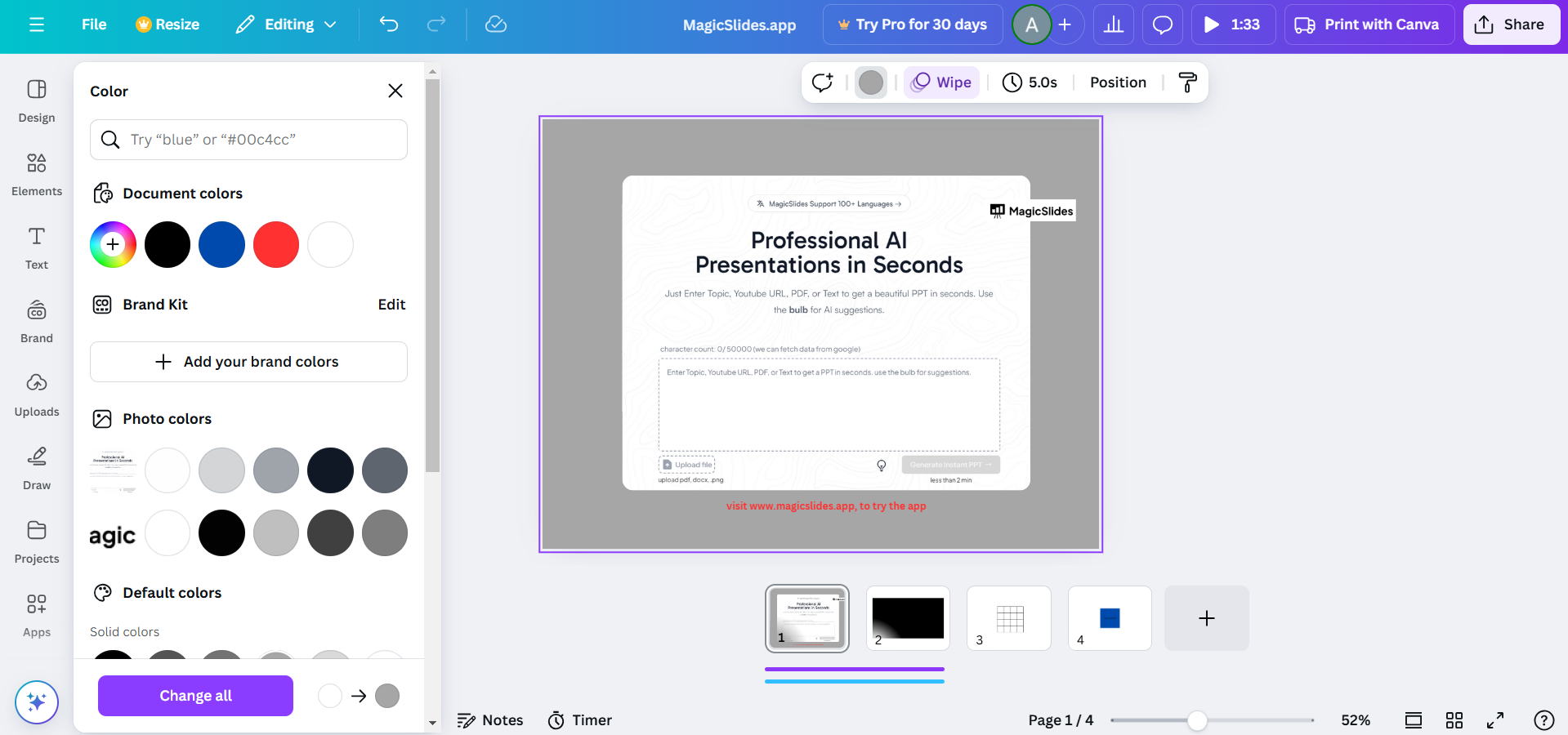Image resolution: width=1568 pixels, height=735 pixels.
Task: Open the help question mark
Action: click(1544, 720)
